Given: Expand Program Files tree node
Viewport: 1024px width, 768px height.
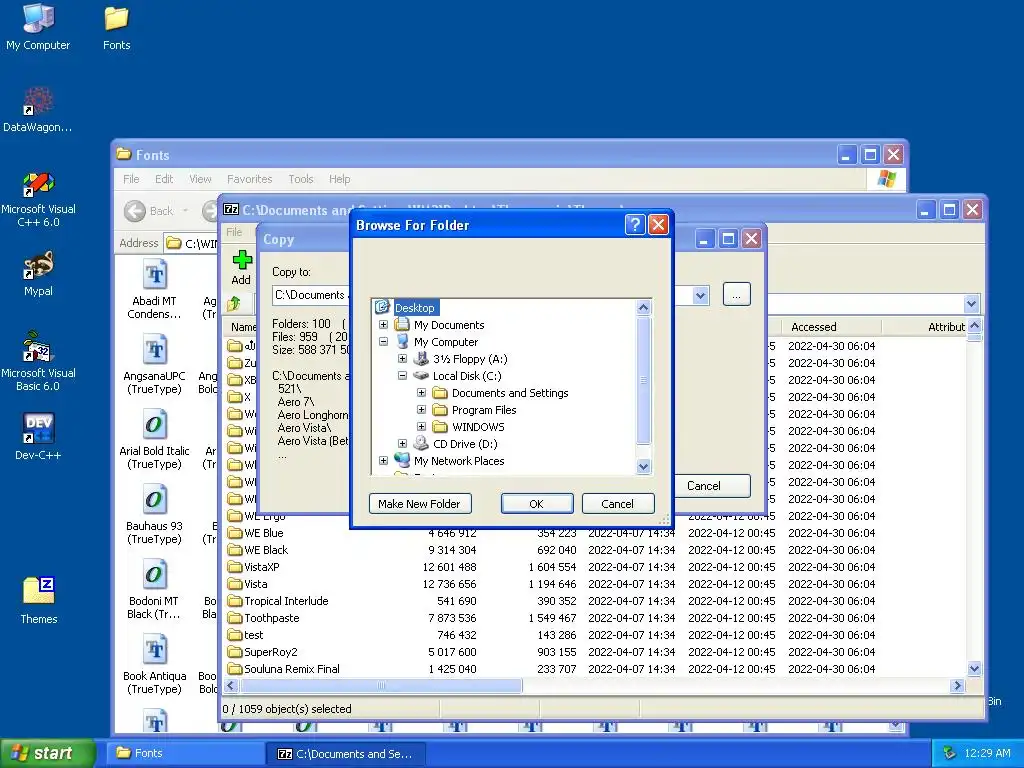Looking at the screenshot, I should coord(421,409).
